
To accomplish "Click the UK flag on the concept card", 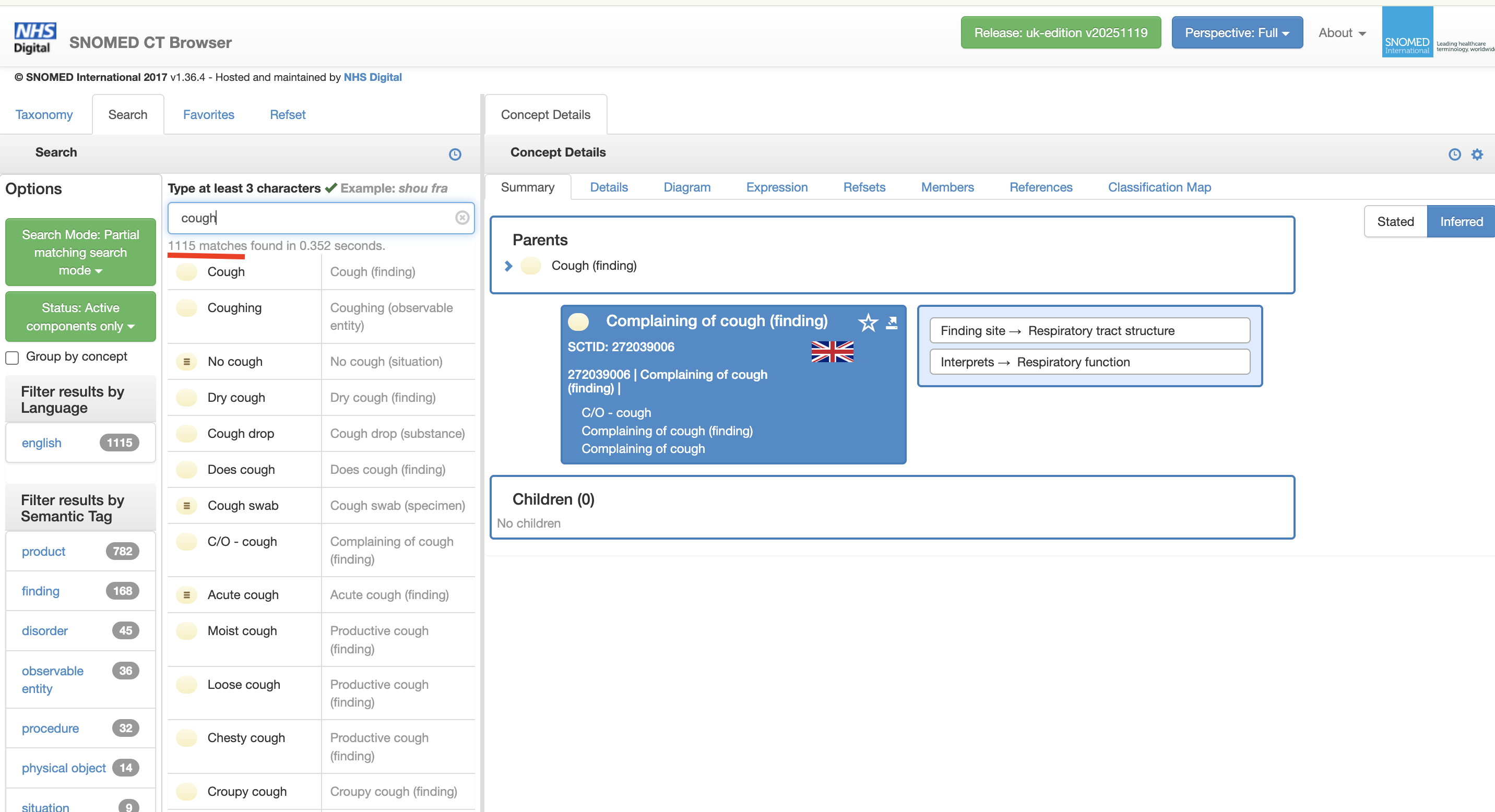I will click(832, 351).
